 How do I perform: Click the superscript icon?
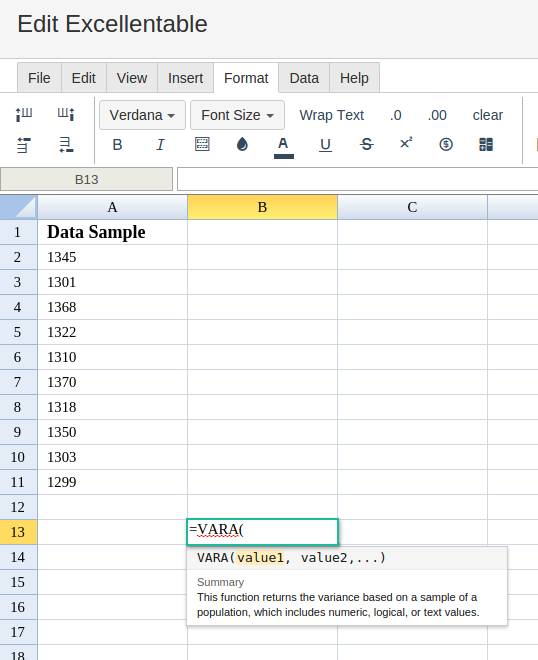tap(406, 144)
